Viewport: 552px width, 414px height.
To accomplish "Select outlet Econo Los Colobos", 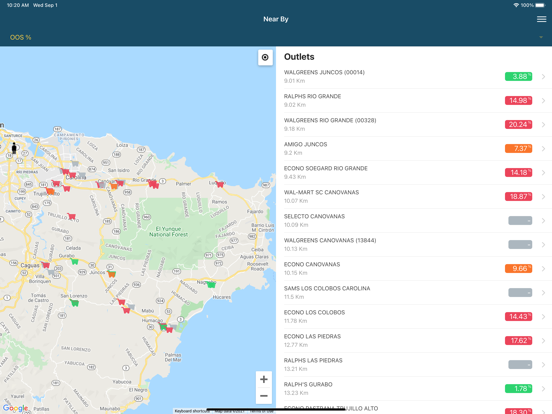I will coord(414,316).
